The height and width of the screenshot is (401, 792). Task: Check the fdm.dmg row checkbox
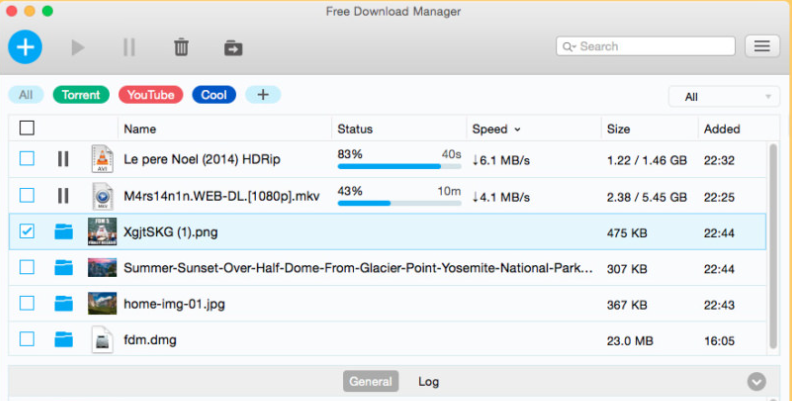(27, 339)
